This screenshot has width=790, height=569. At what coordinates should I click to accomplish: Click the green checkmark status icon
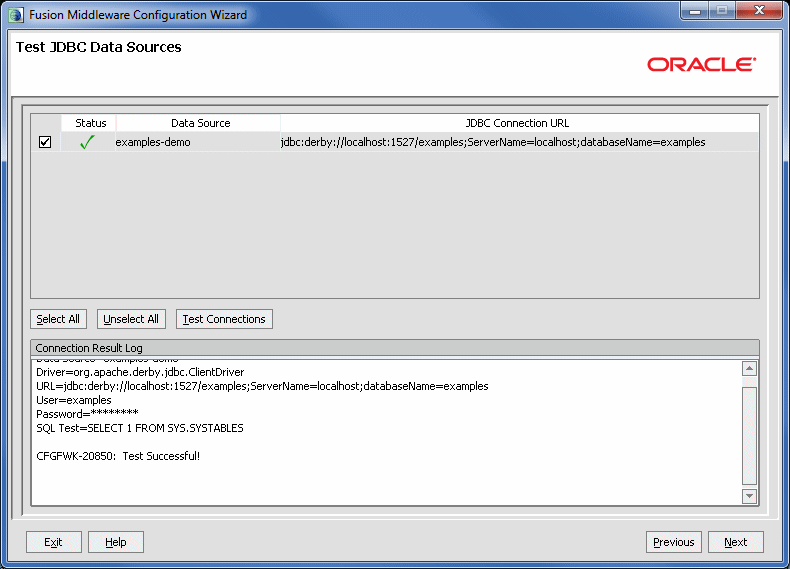87,143
